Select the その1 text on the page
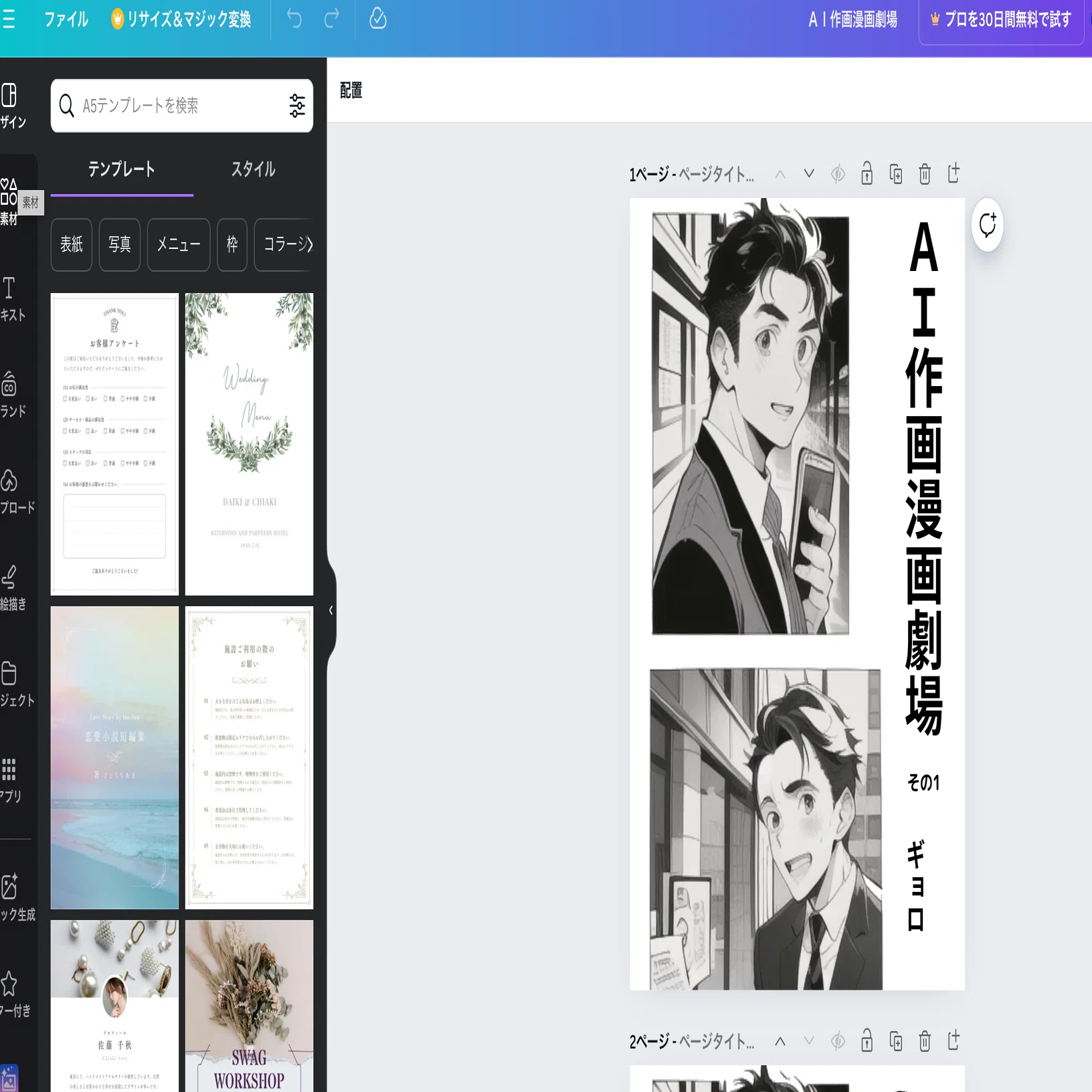 (923, 782)
